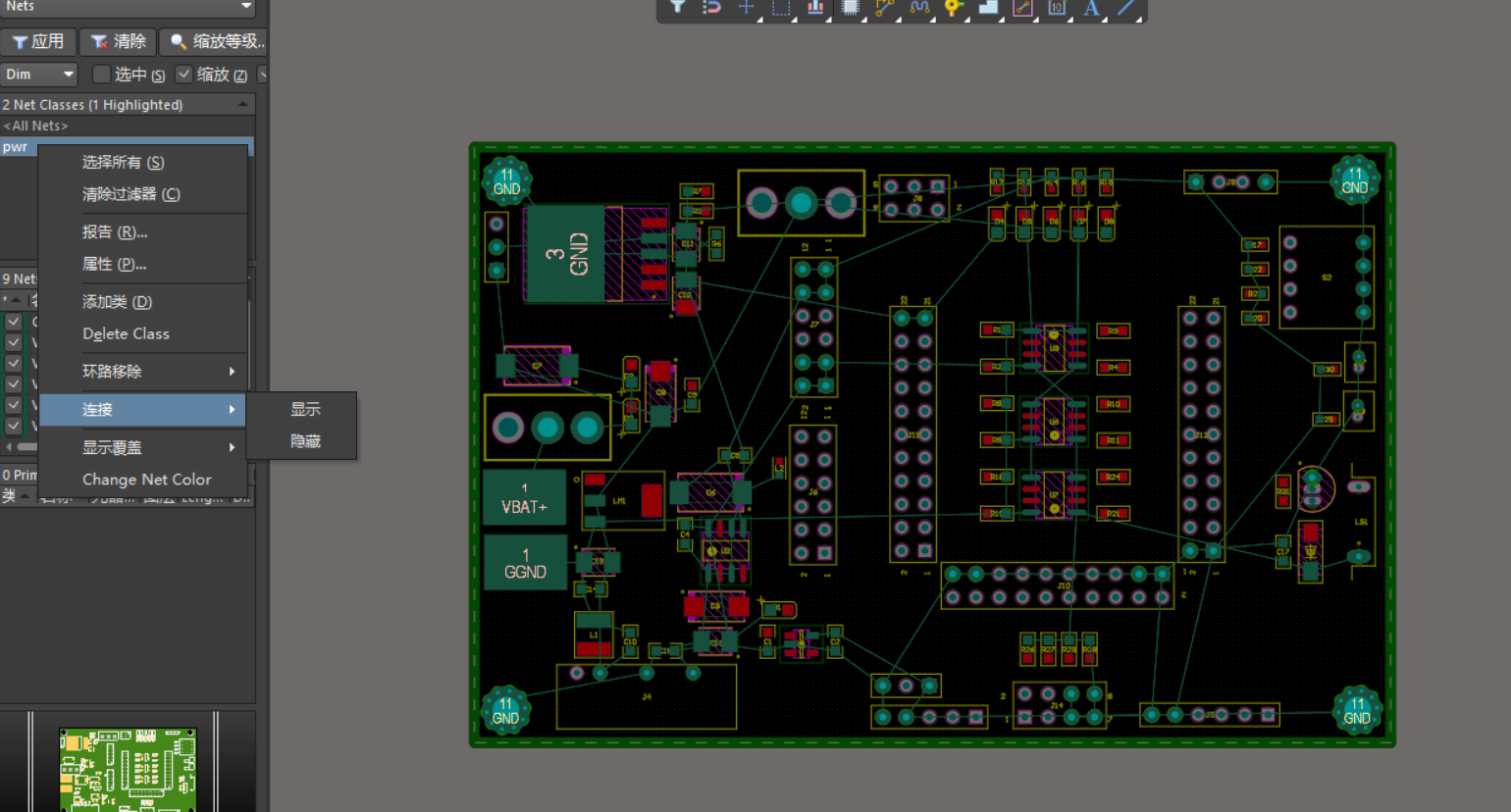Toggle the 缩放 (Z) checkbox
The image size is (1511, 812).
click(x=183, y=75)
